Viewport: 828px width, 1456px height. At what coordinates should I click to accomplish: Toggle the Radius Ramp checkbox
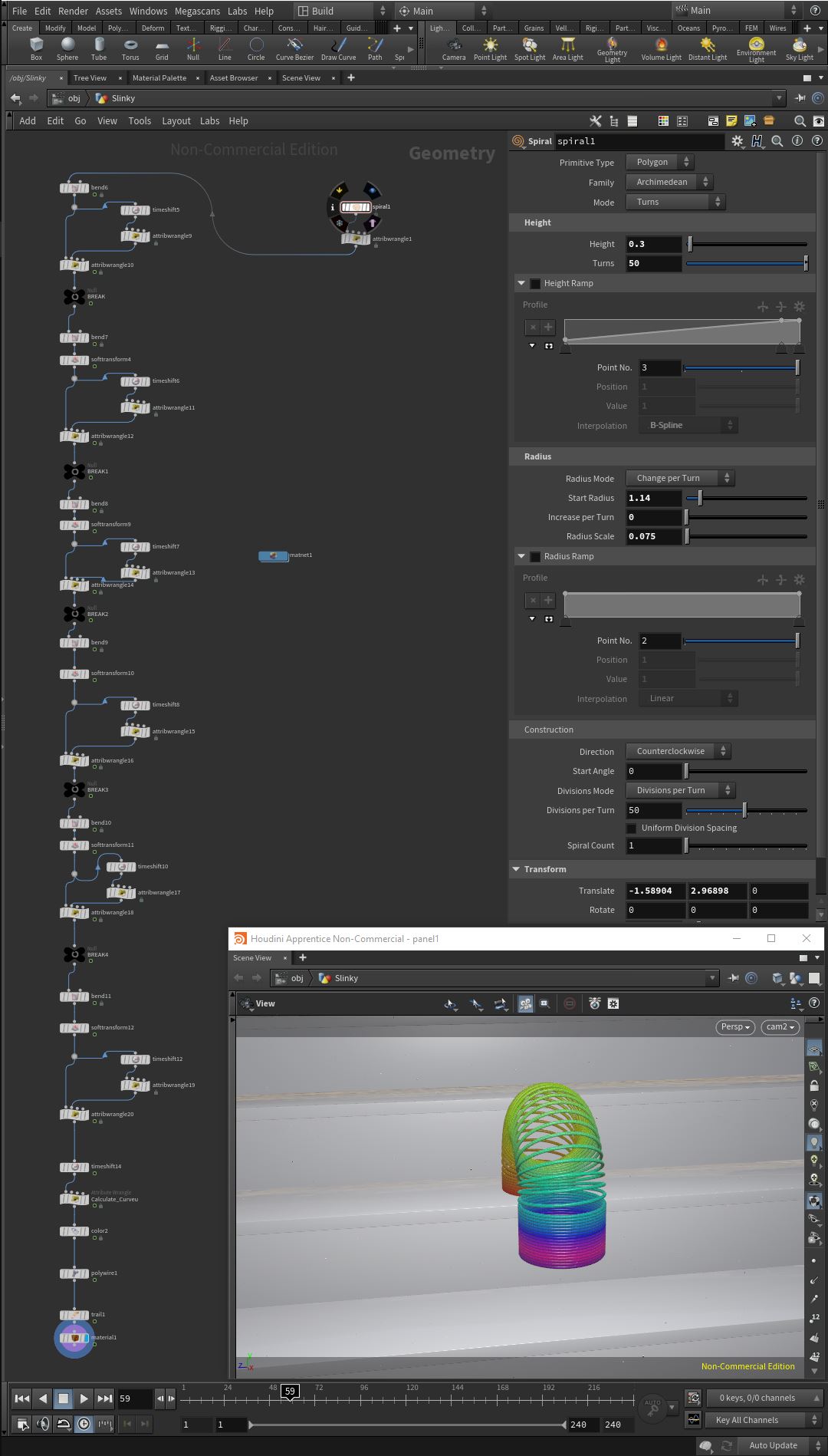(x=535, y=556)
